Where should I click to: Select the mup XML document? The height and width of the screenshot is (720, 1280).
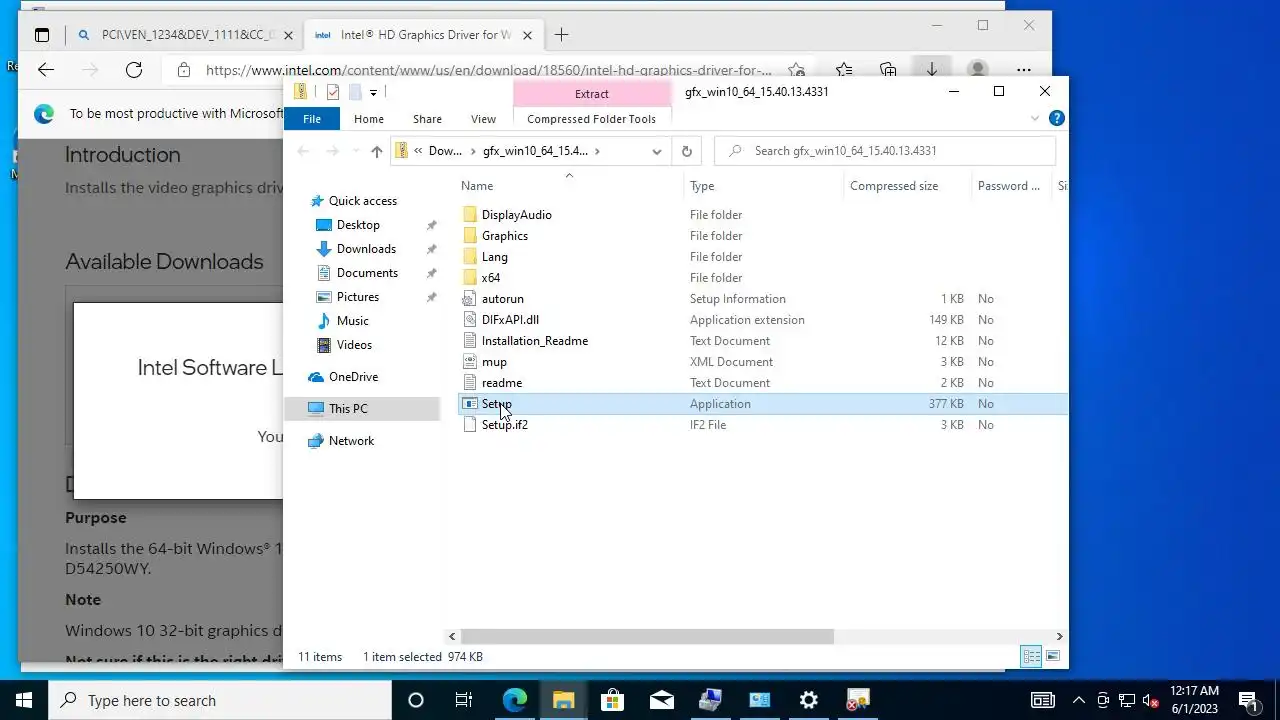click(494, 362)
